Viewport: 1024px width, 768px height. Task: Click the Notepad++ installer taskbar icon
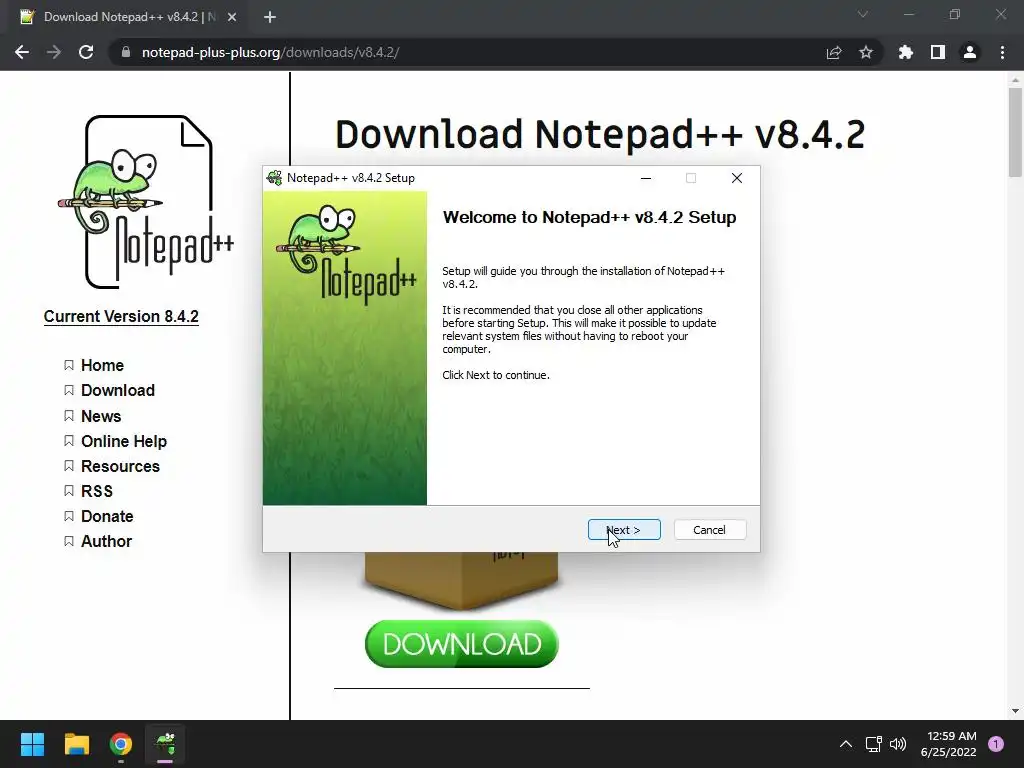(165, 744)
